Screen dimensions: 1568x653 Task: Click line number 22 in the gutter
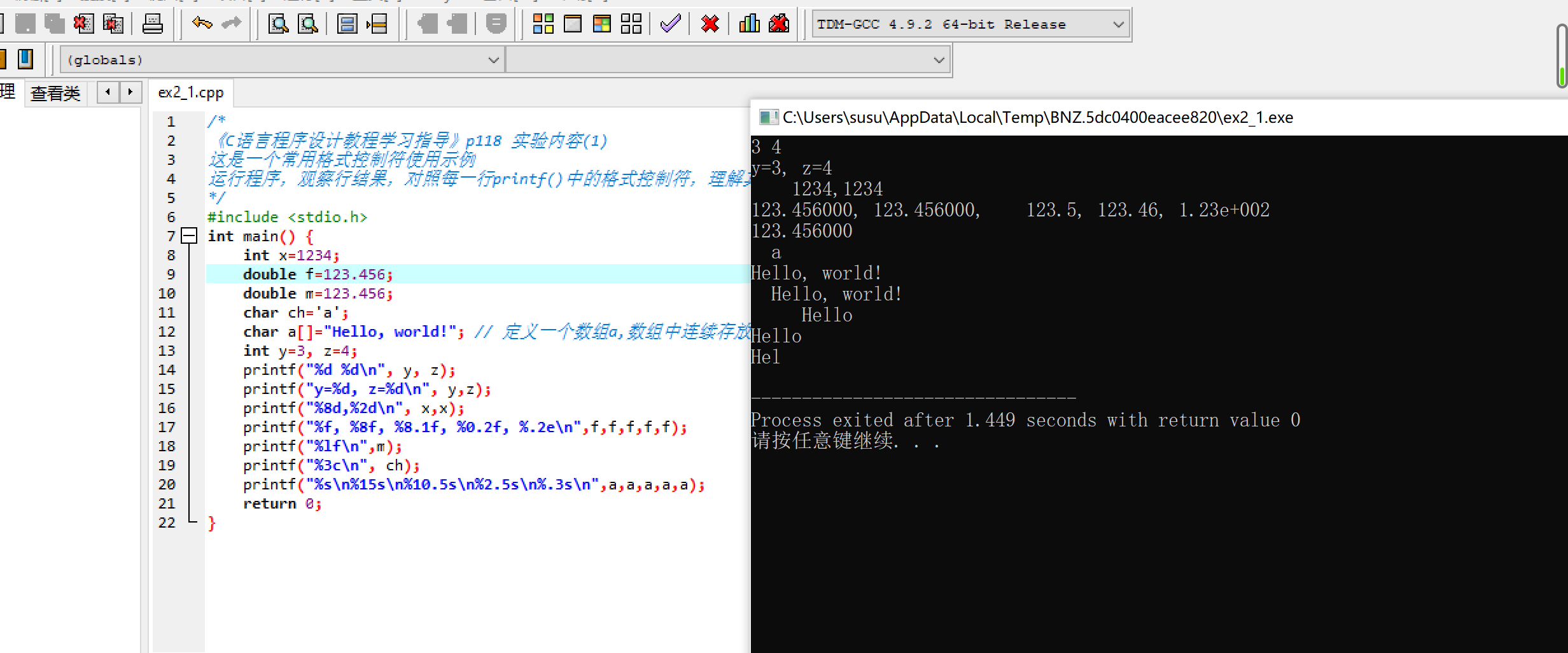click(167, 523)
